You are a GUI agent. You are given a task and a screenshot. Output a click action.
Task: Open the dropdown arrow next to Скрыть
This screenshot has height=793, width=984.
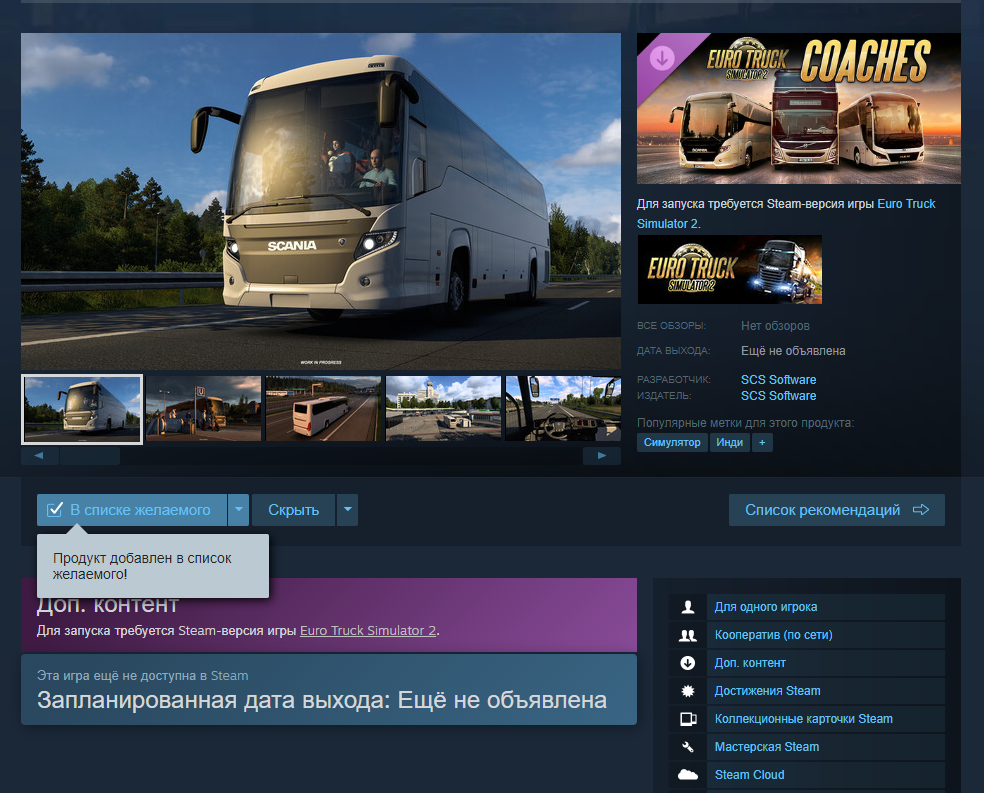click(x=348, y=509)
